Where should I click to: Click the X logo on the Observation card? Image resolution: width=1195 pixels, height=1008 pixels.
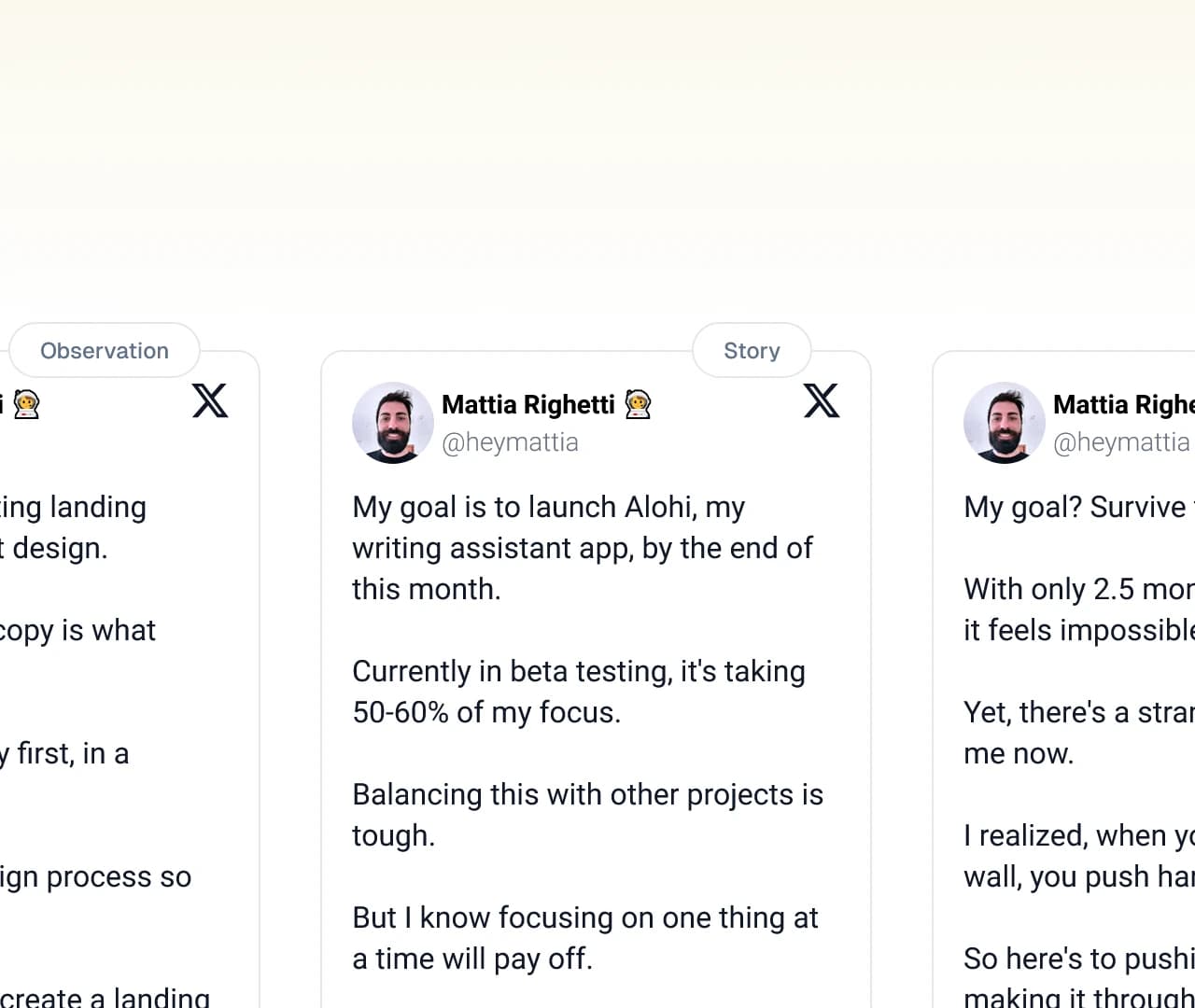[x=210, y=400]
